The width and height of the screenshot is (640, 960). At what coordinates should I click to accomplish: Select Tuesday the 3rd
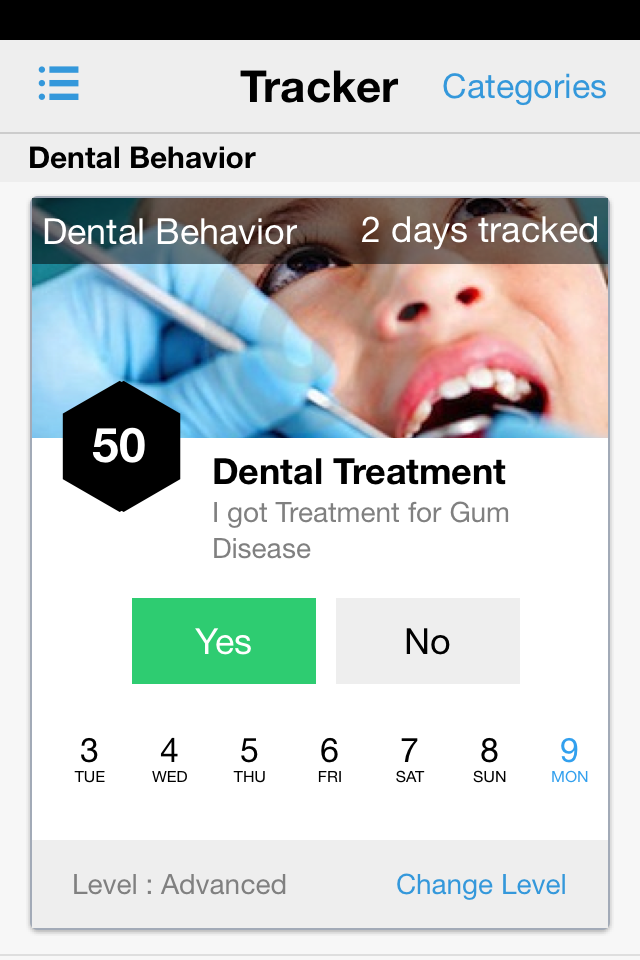click(x=90, y=759)
